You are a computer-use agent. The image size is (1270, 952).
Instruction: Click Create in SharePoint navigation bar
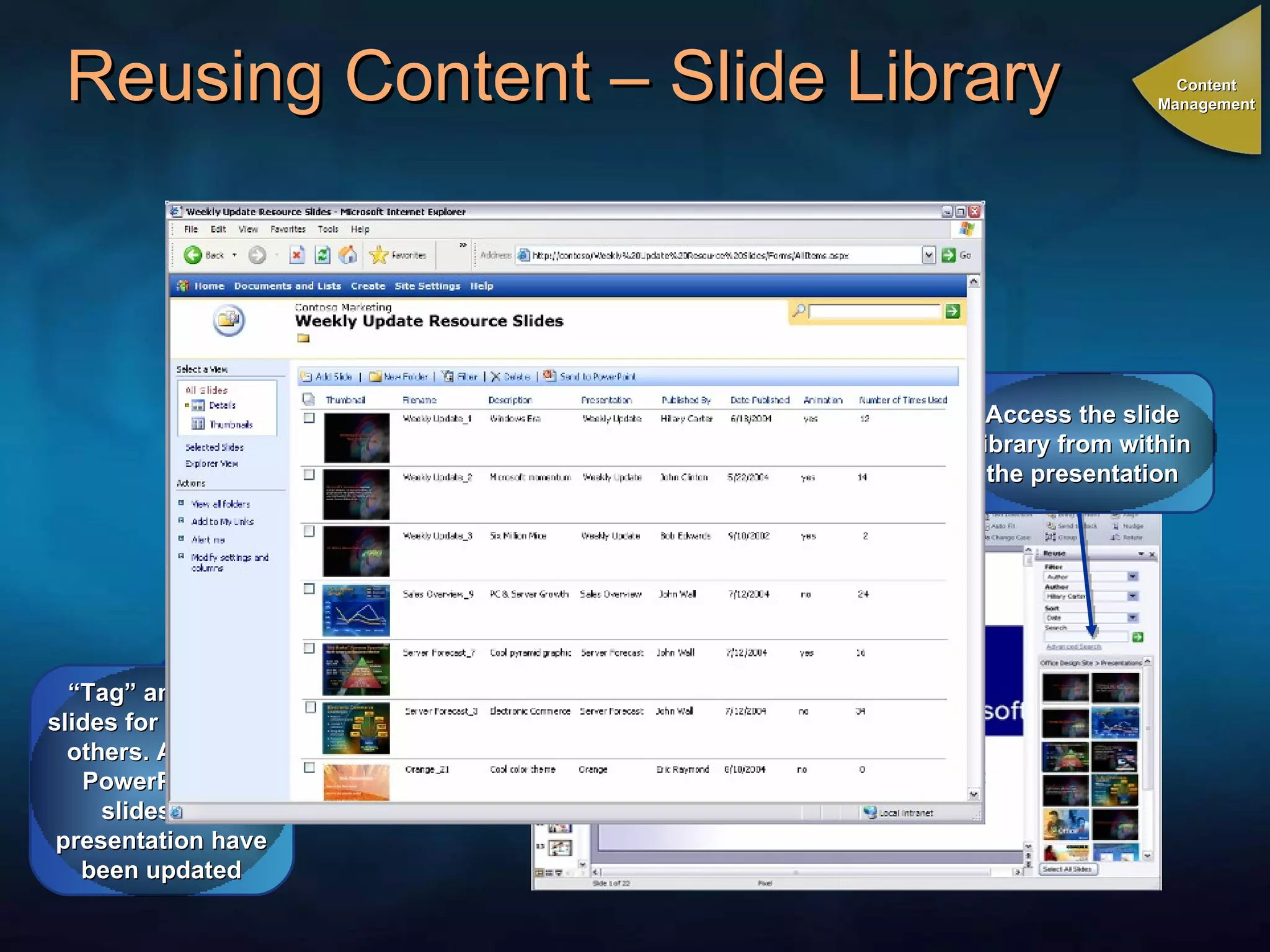(368, 286)
